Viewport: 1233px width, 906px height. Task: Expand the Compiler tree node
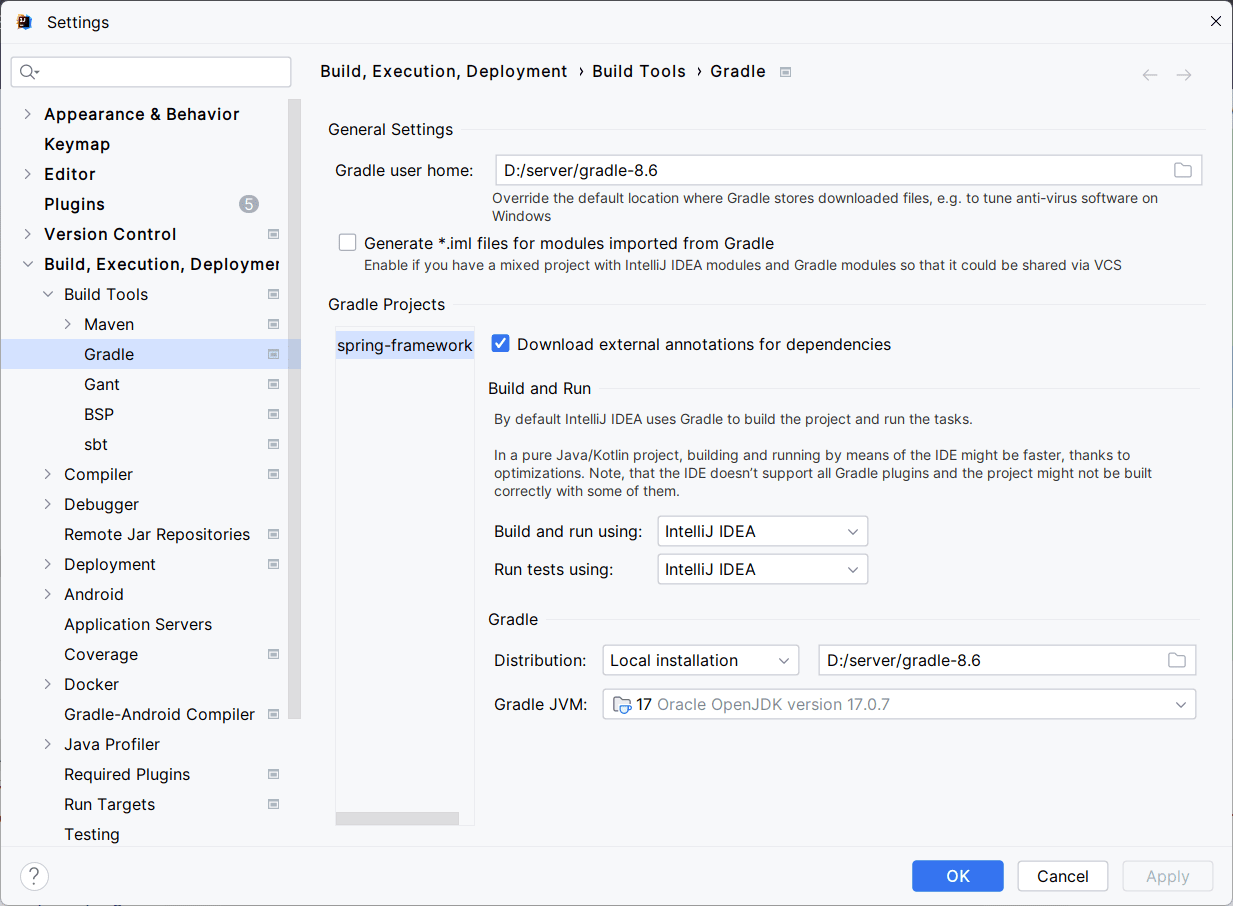click(47, 474)
